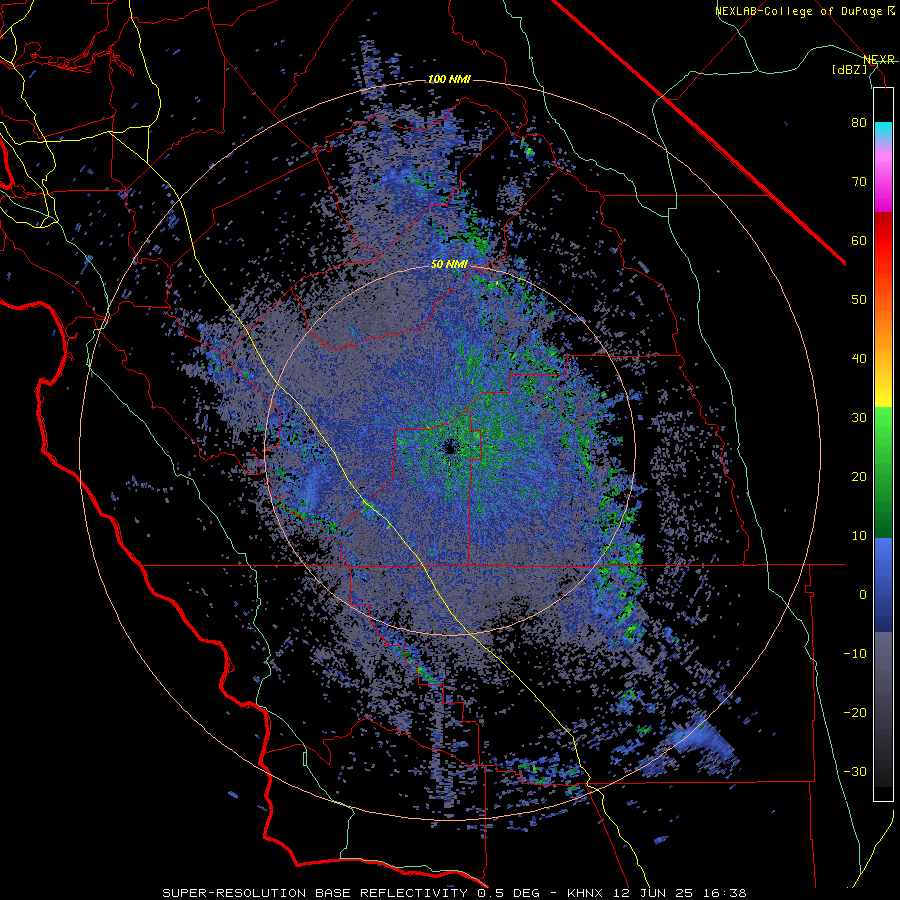Click the KHNX station ID in the caption
The width and height of the screenshot is (900, 900).
pos(587,893)
